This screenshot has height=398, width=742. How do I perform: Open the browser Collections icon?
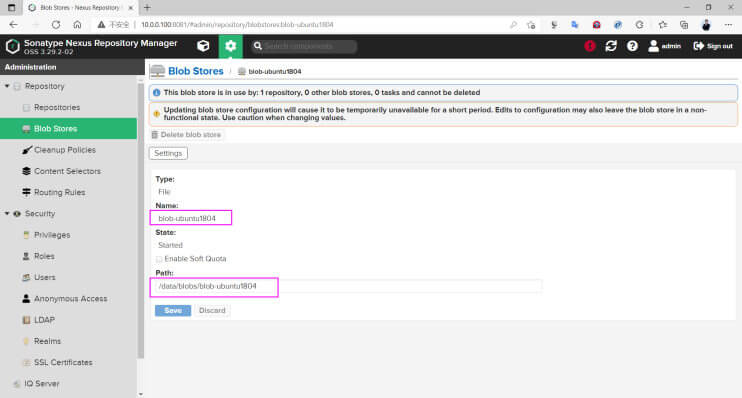tap(684, 25)
